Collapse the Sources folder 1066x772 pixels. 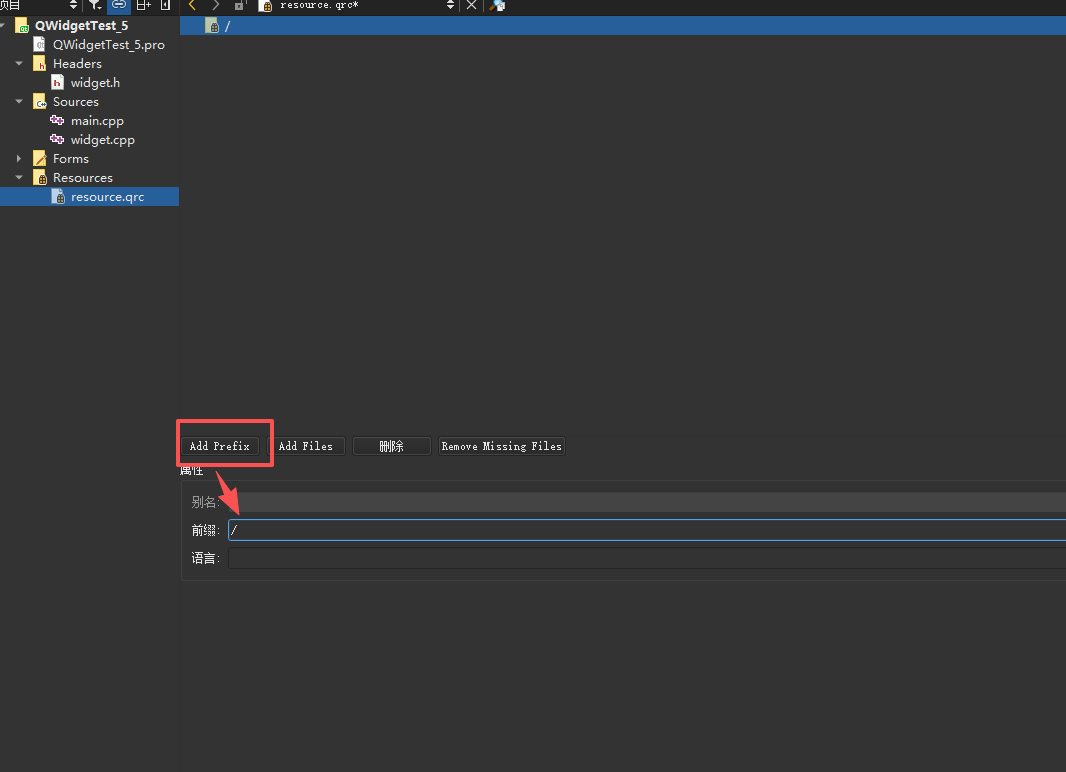pyautogui.click(x=19, y=101)
